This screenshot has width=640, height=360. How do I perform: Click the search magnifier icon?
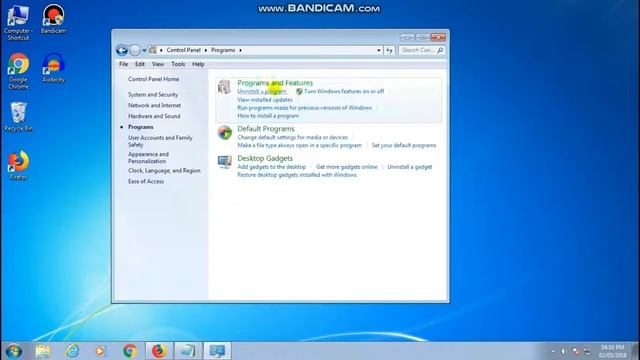coord(440,50)
